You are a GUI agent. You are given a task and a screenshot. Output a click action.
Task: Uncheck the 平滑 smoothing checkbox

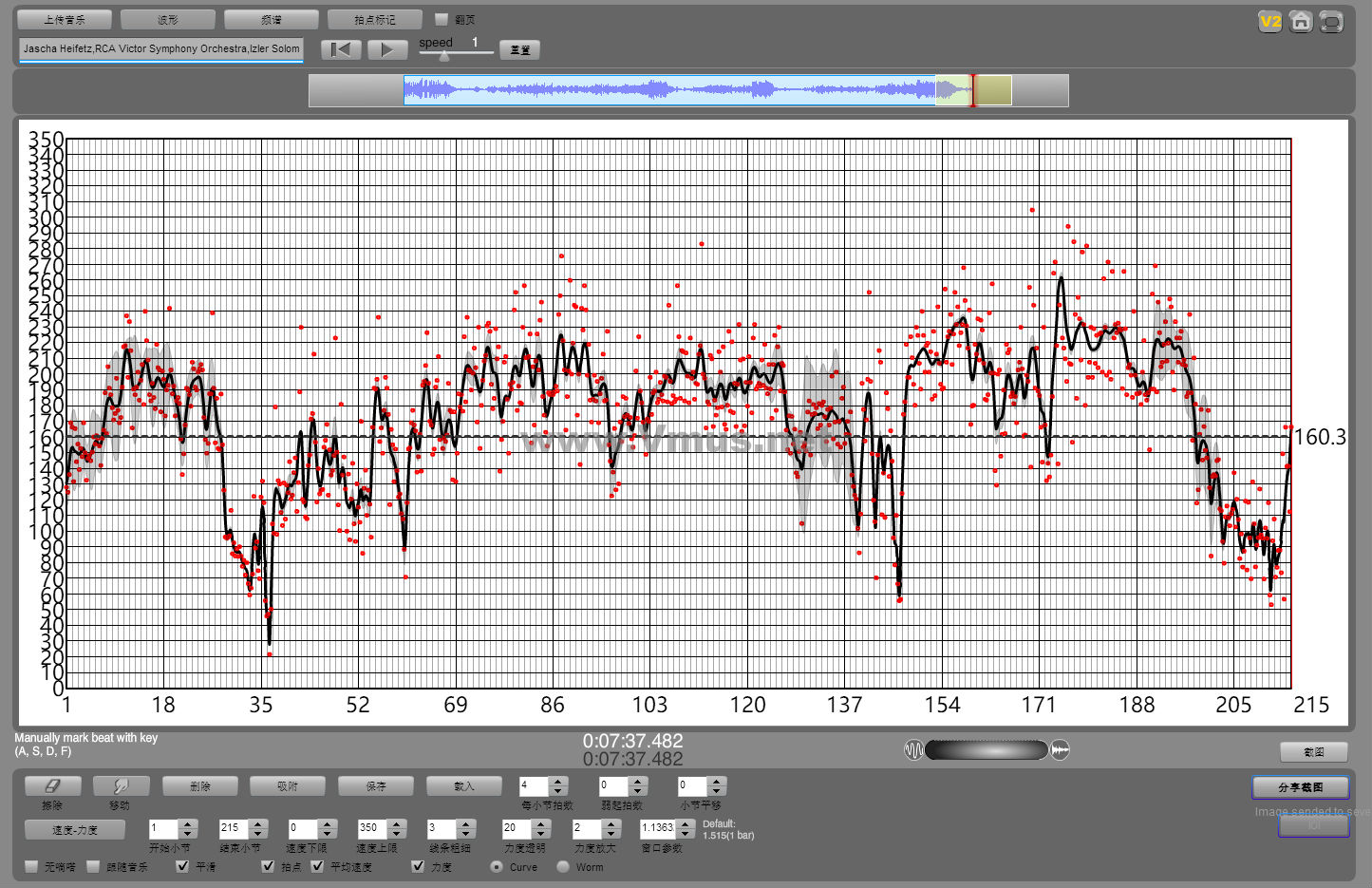click(x=183, y=866)
